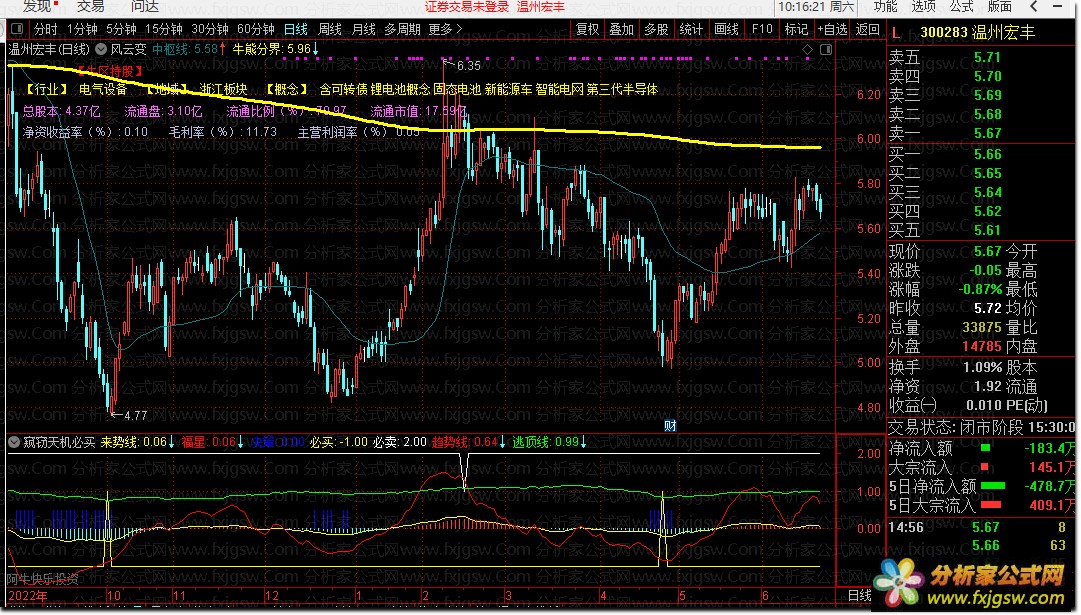This screenshot has height=615, width=1081.
Task: Open F10 company info
Action: [762, 29]
